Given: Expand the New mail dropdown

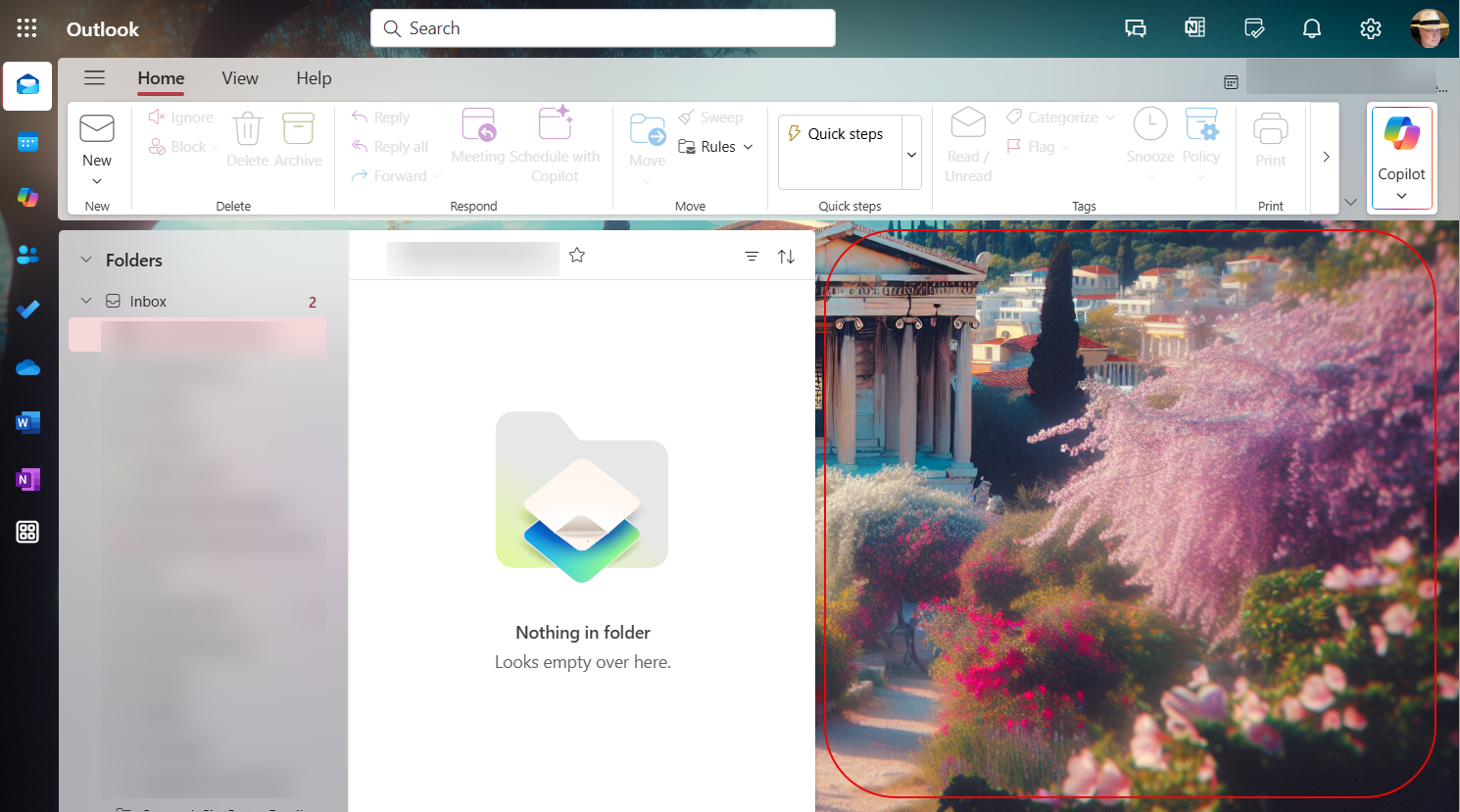Looking at the screenshot, I should coord(96,179).
